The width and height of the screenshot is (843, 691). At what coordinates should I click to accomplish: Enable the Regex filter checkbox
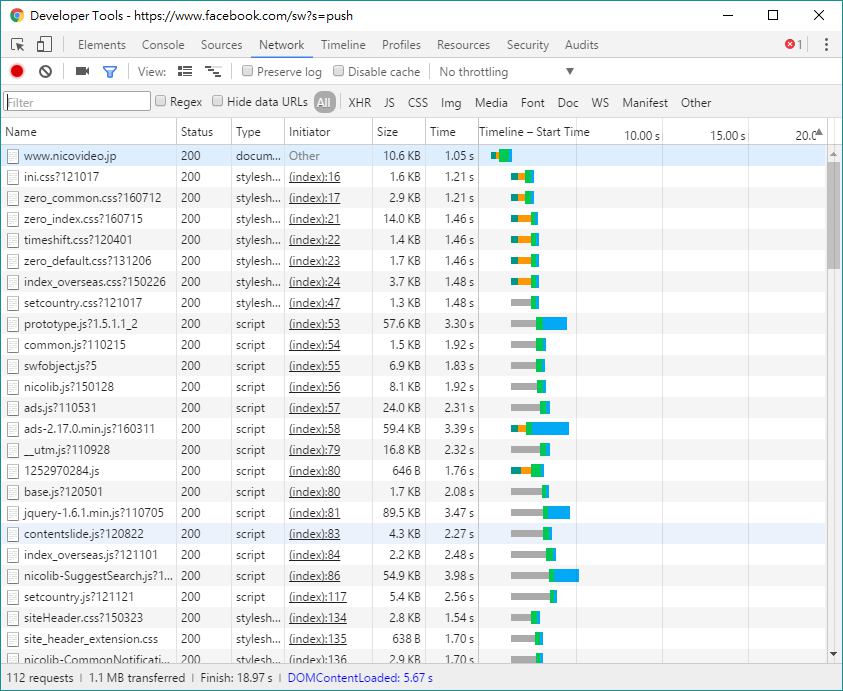tap(161, 102)
